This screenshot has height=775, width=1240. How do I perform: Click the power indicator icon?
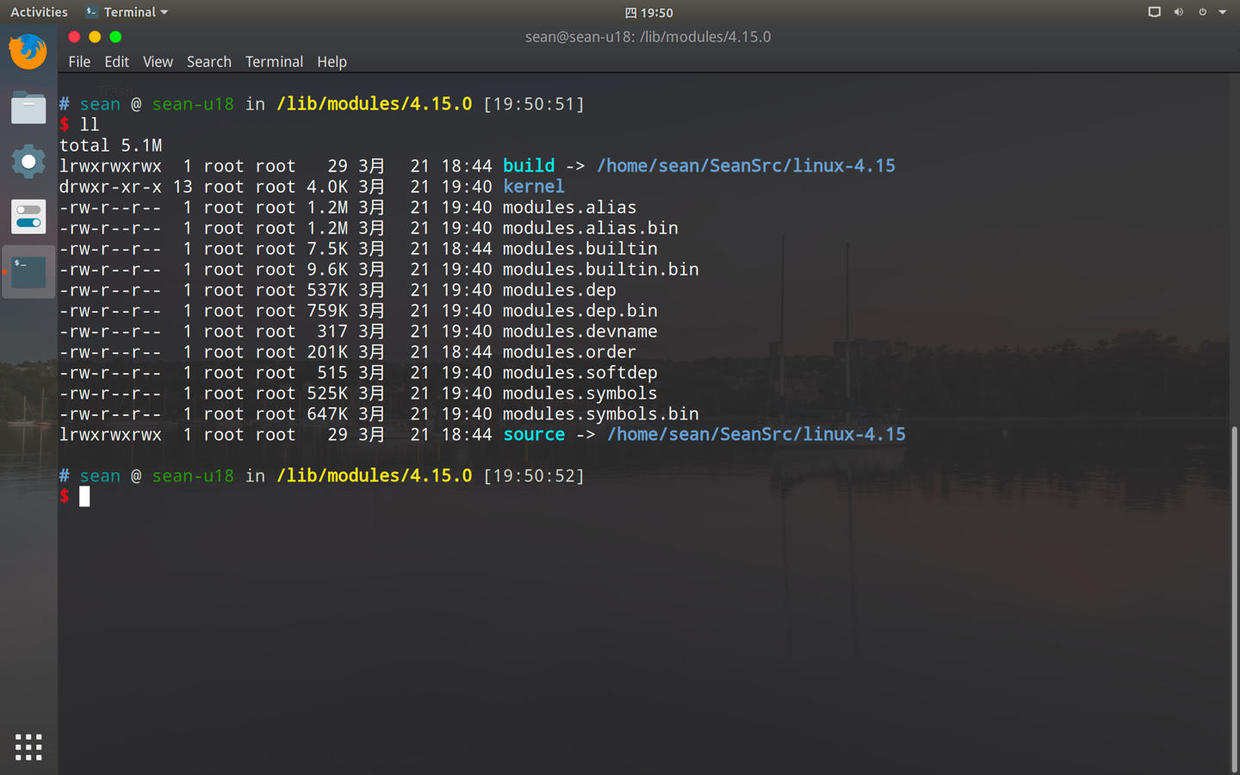[x=1202, y=12]
